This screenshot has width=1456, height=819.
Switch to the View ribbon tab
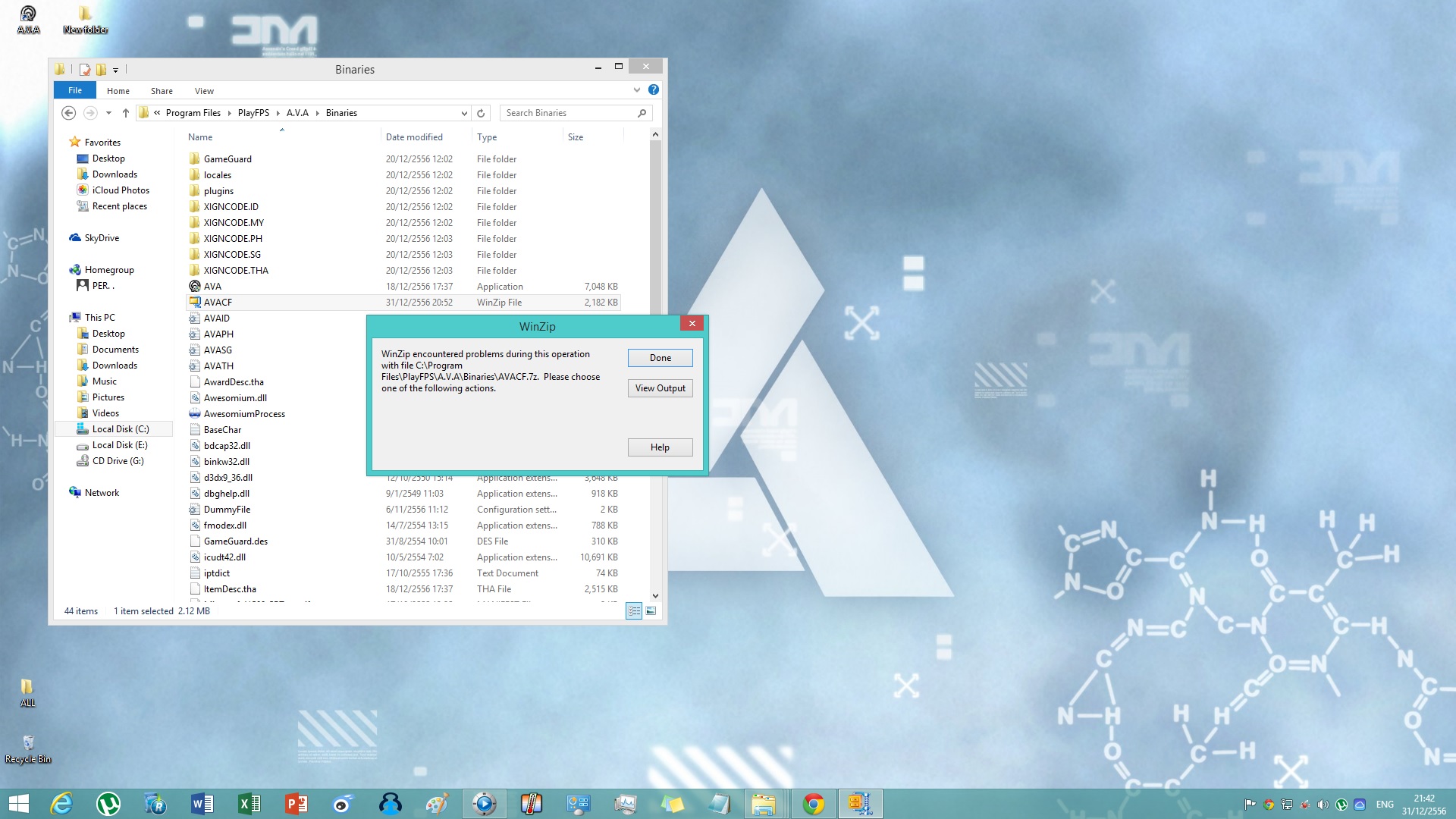point(204,91)
